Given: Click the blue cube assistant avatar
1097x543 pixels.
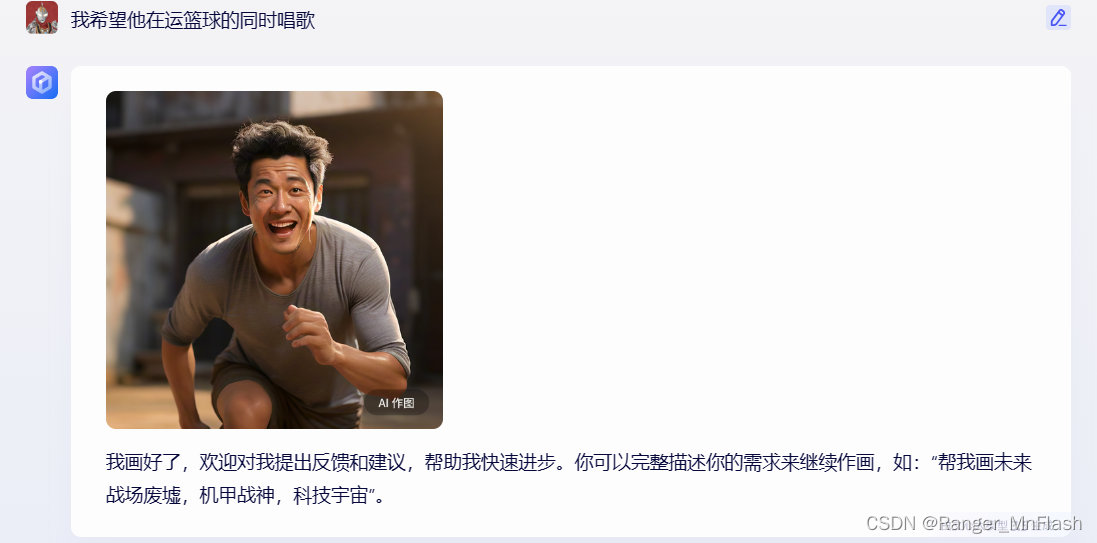Looking at the screenshot, I should pyautogui.click(x=42, y=83).
